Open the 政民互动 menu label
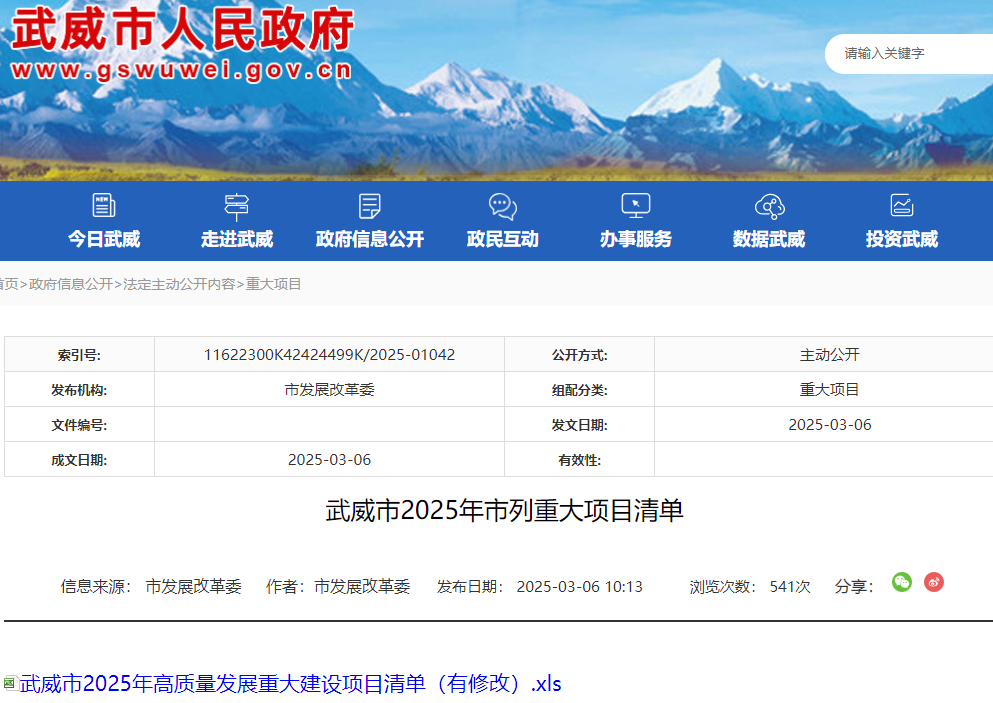993x703 pixels. 503,239
